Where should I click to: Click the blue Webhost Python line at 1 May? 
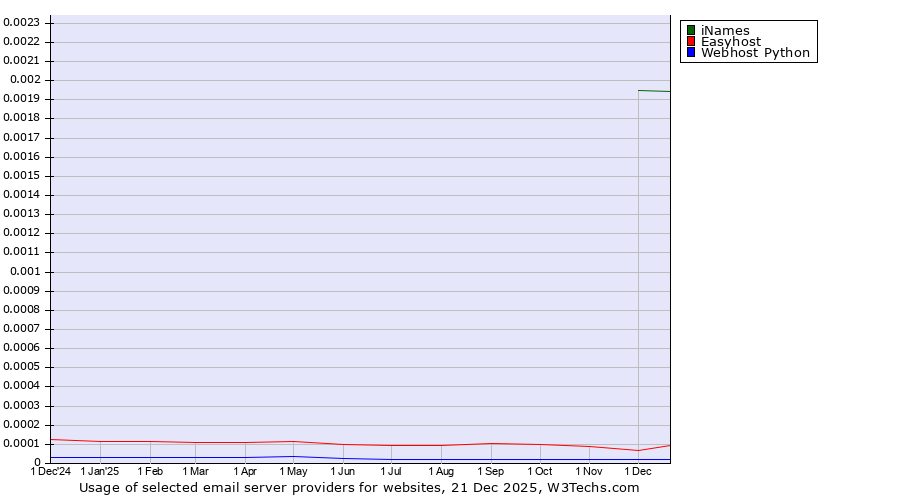point(293,456)
